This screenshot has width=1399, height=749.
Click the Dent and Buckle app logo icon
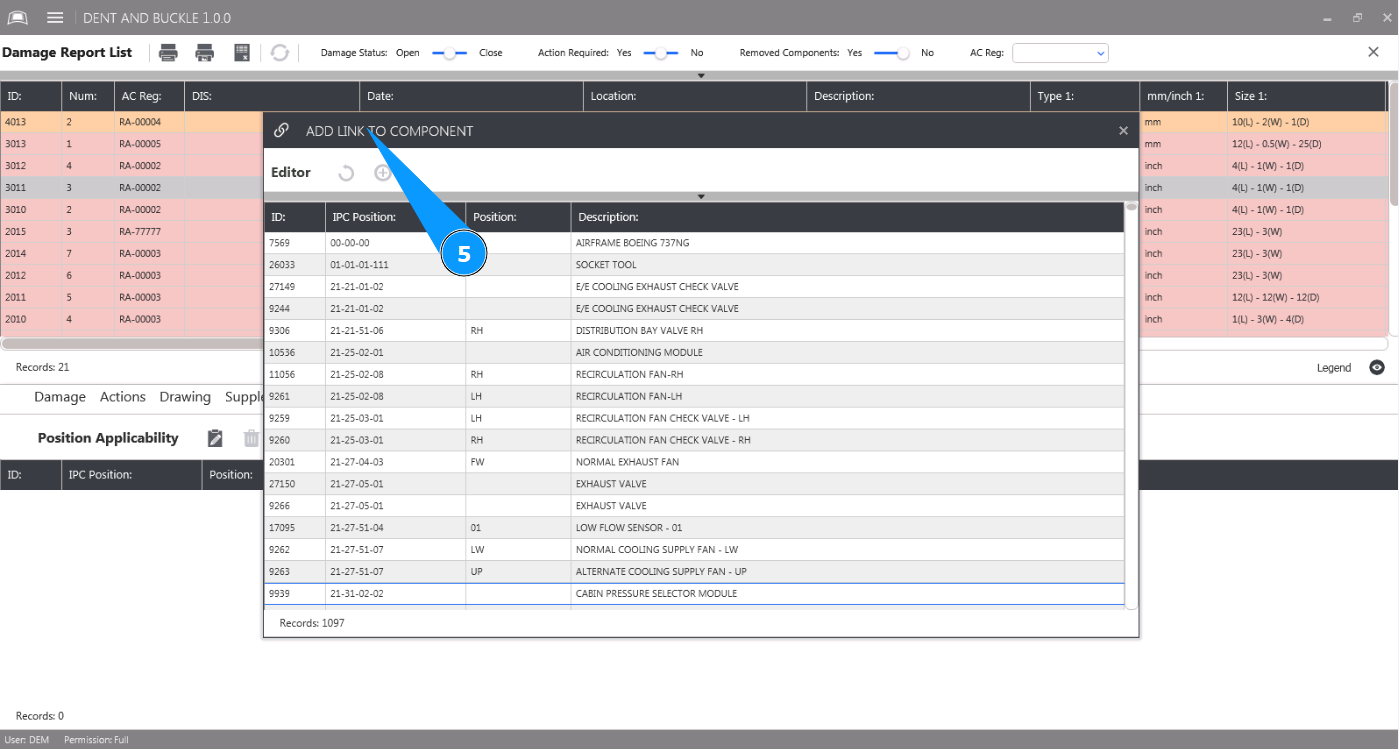pos(18,18)
